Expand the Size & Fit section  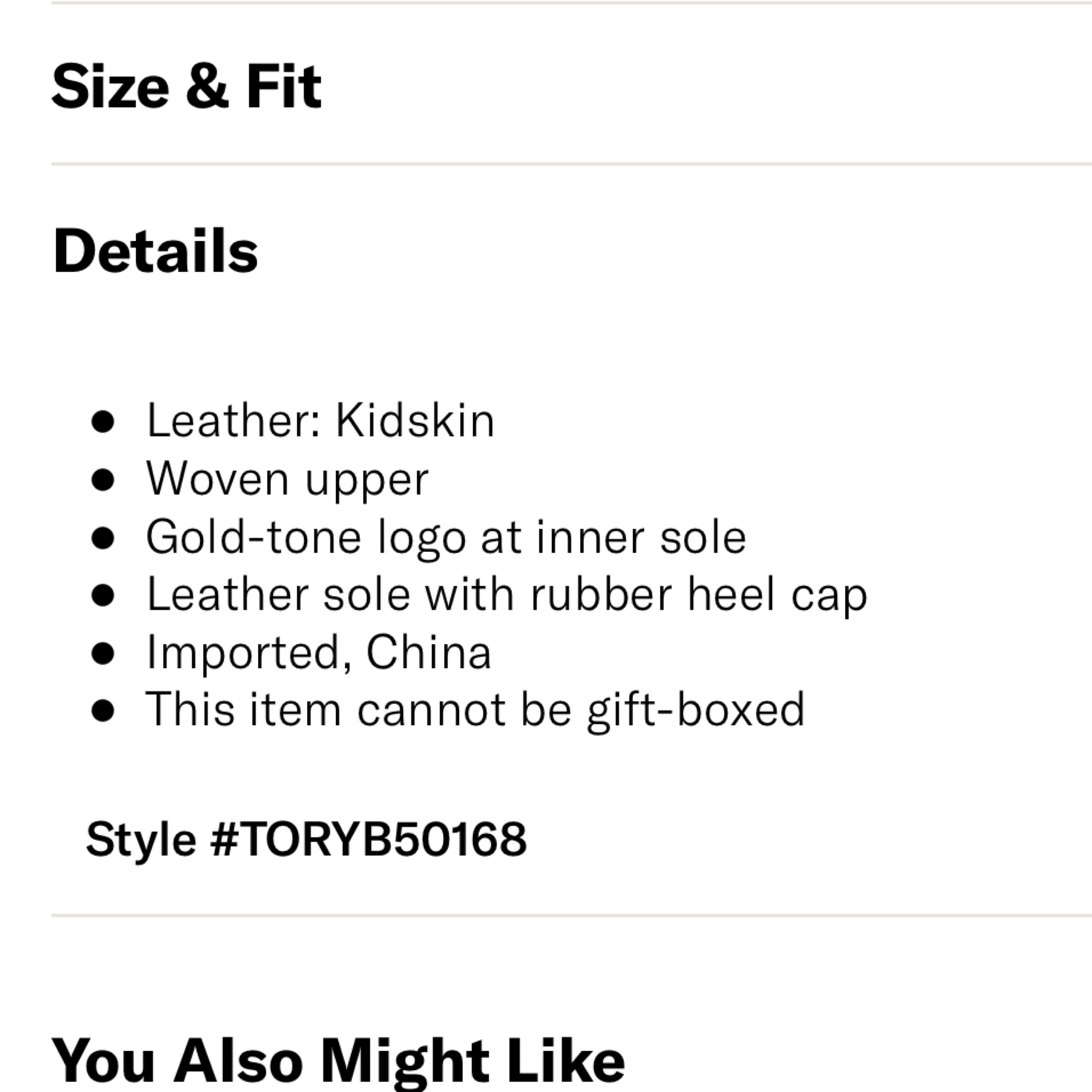(187, 86)
